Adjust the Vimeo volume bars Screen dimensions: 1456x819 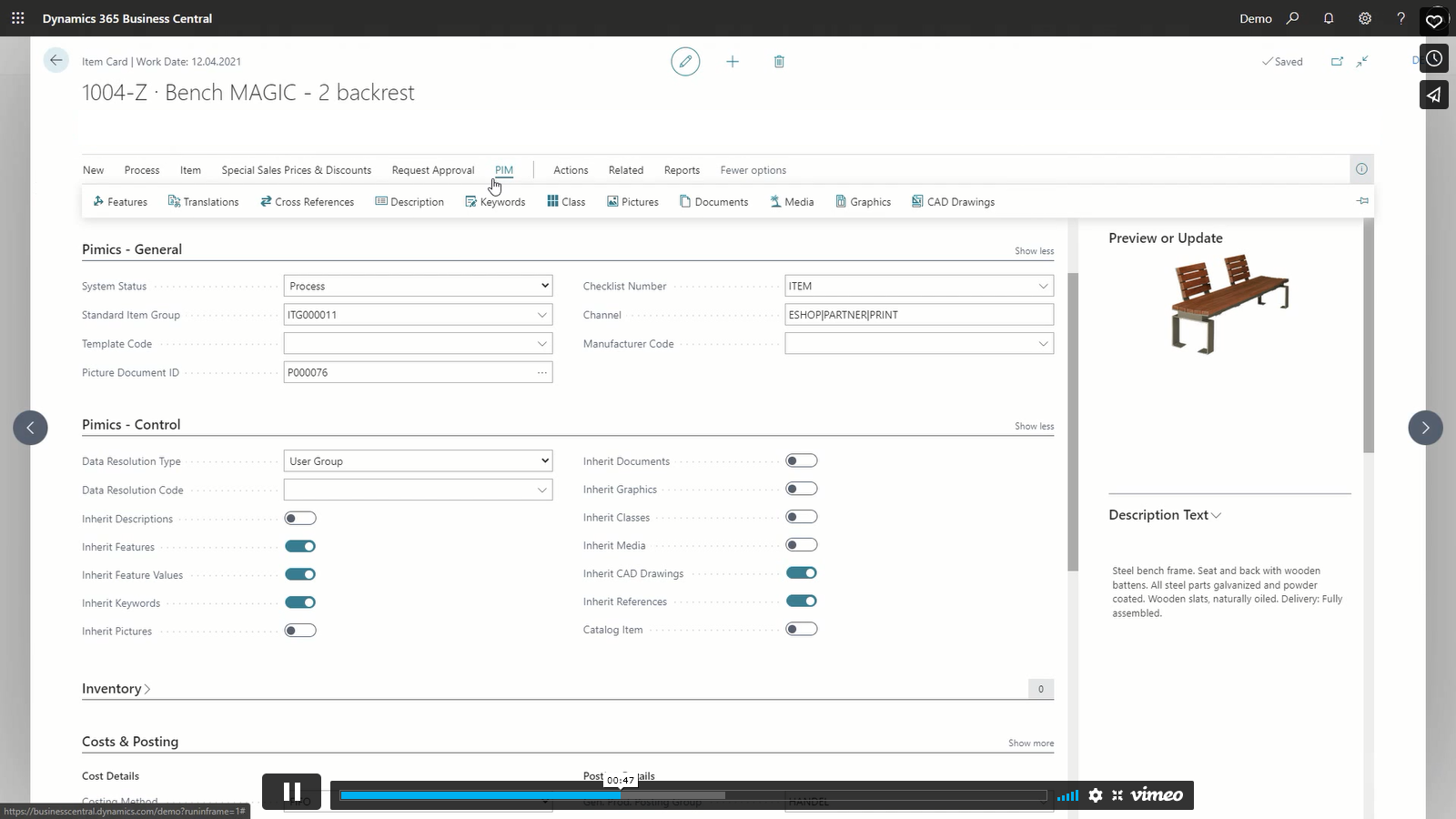(x=1067, y=795)
